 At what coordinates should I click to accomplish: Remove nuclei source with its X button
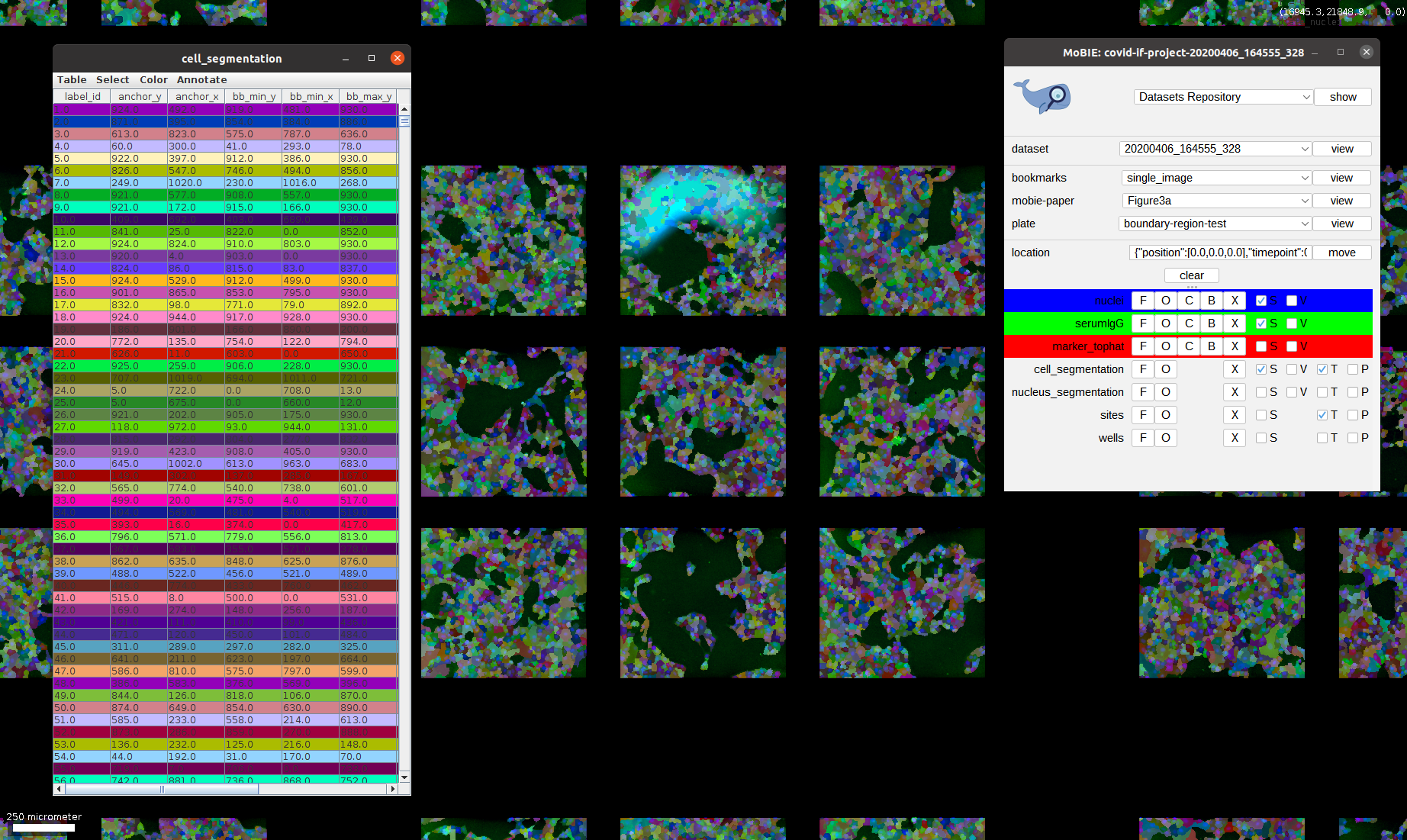click(x=1235, y=301)
